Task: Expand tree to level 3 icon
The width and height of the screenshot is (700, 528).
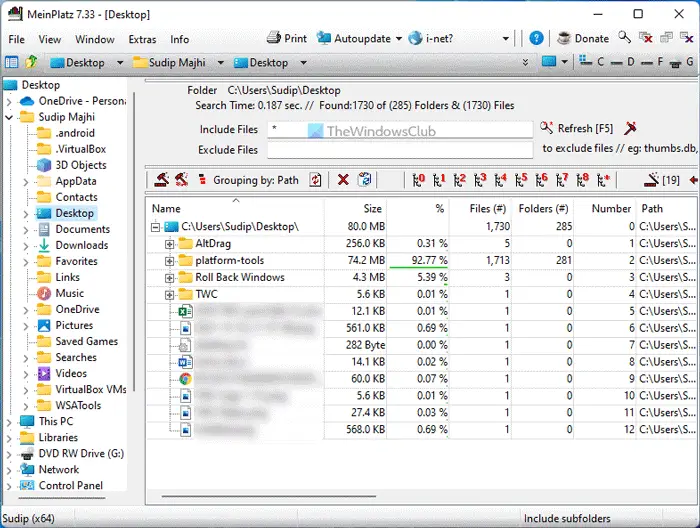Action: pos(480,180)
